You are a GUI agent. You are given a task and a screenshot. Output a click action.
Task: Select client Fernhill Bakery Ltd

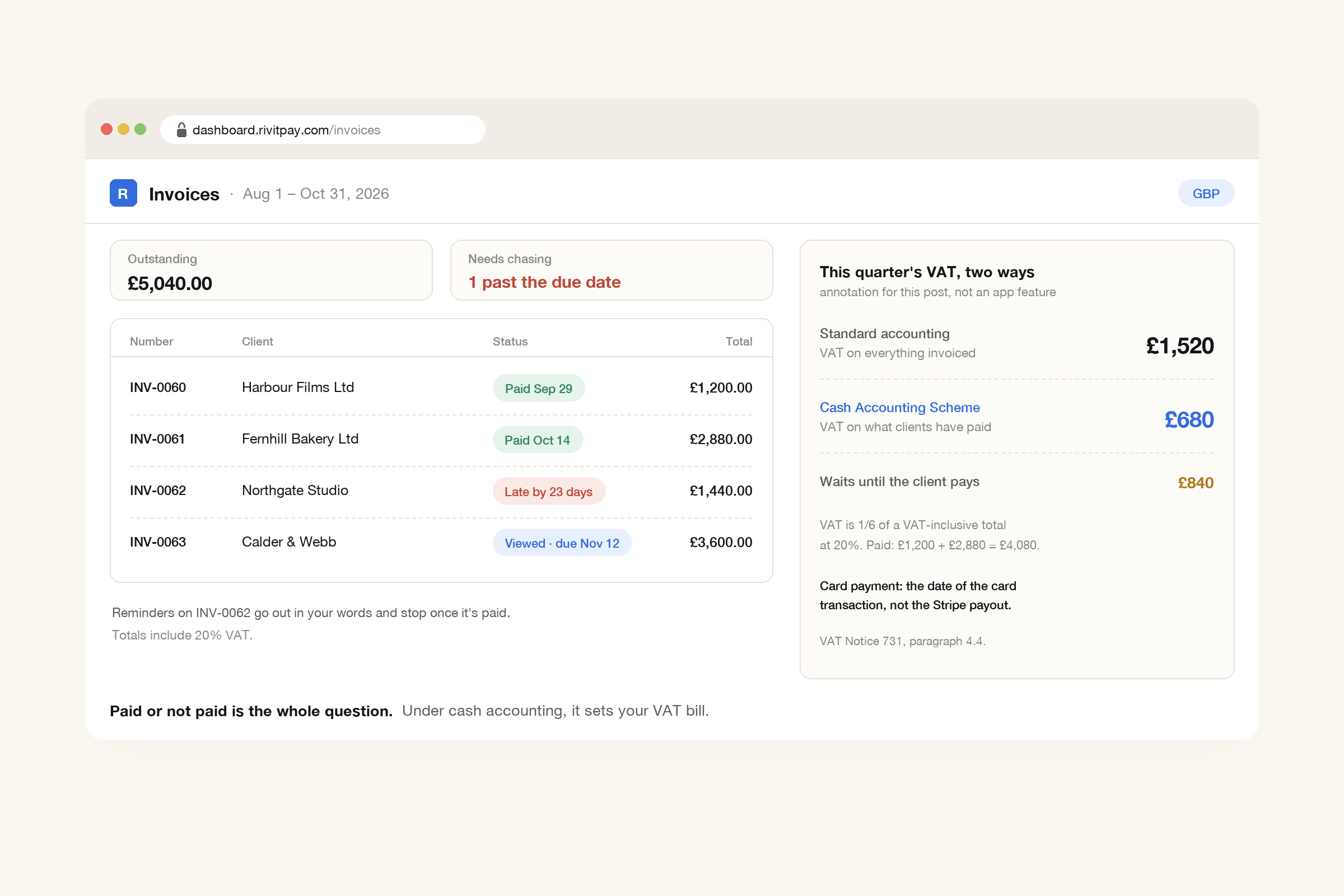tap(300, 439)
